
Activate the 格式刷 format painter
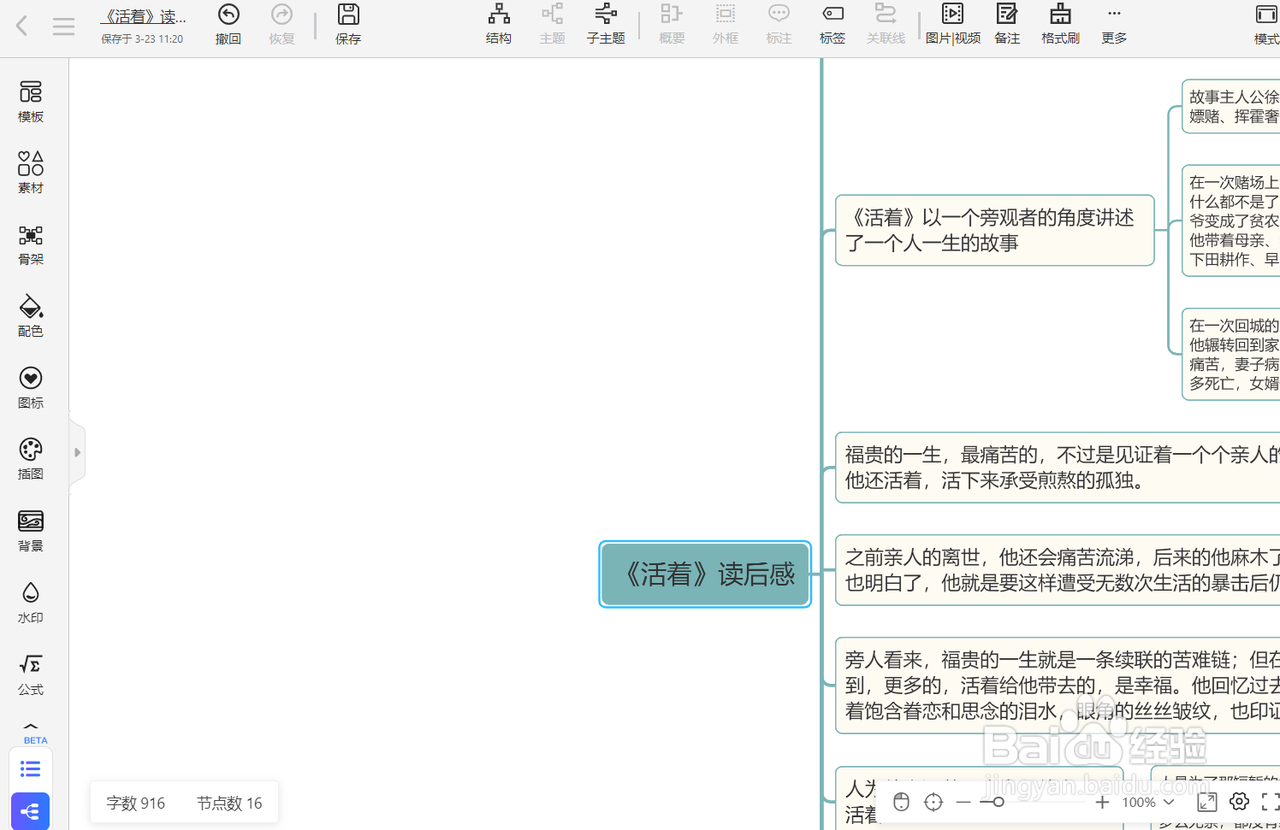pyautogui.click(x=1060, y=25)
